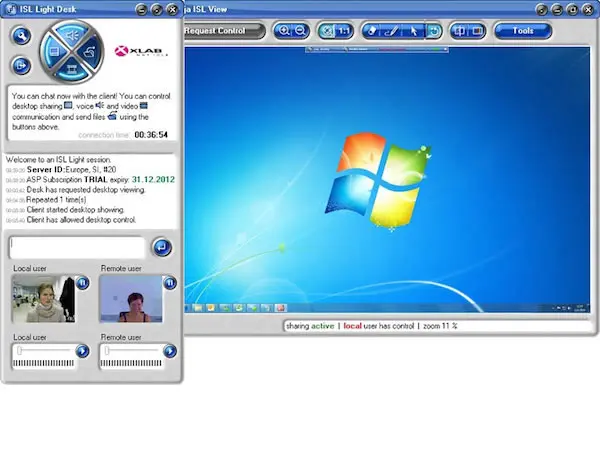The height and width of the screenshot is (450, 600).
Task: Open the Tools dropdown menu
Action: [x=523, y=31]
